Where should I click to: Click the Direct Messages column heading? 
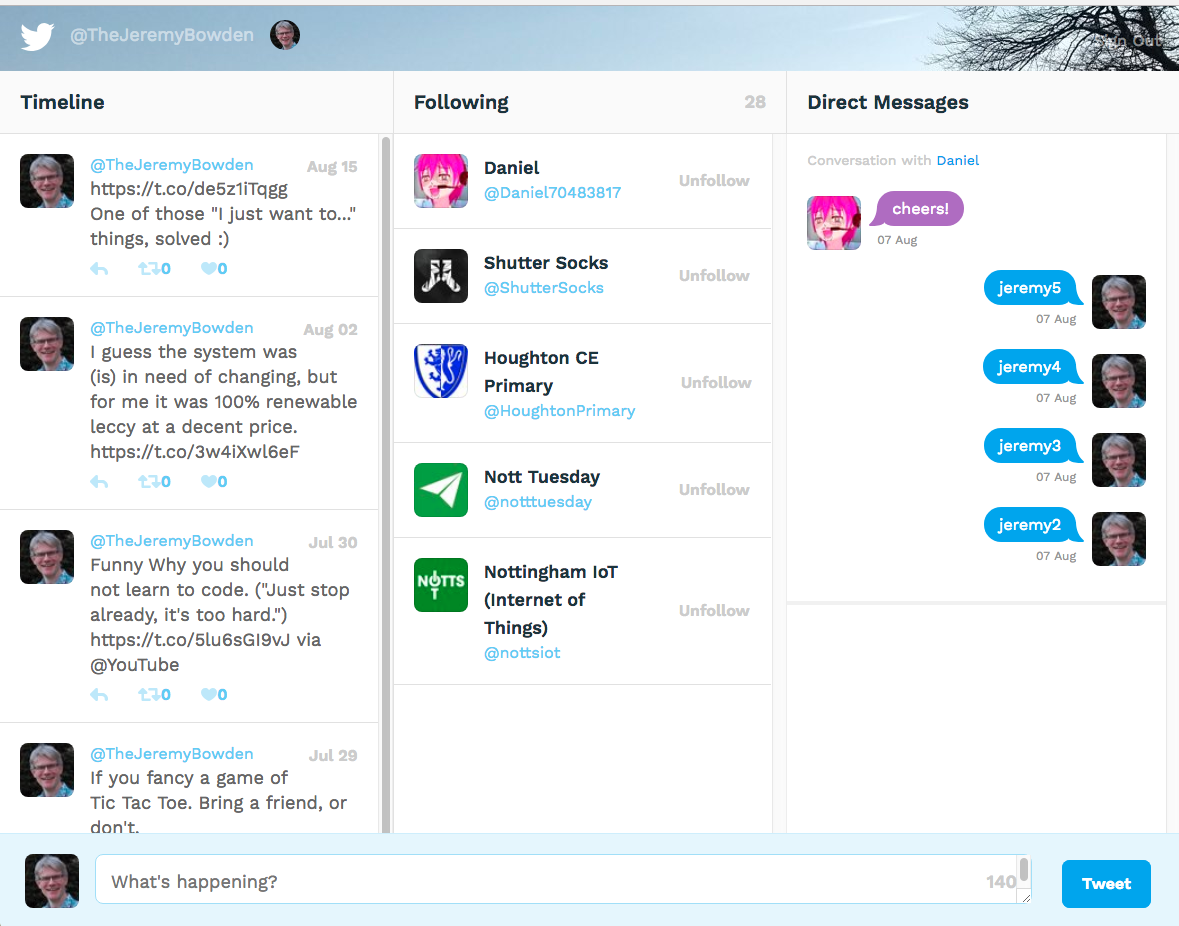[x=888, y=102]
